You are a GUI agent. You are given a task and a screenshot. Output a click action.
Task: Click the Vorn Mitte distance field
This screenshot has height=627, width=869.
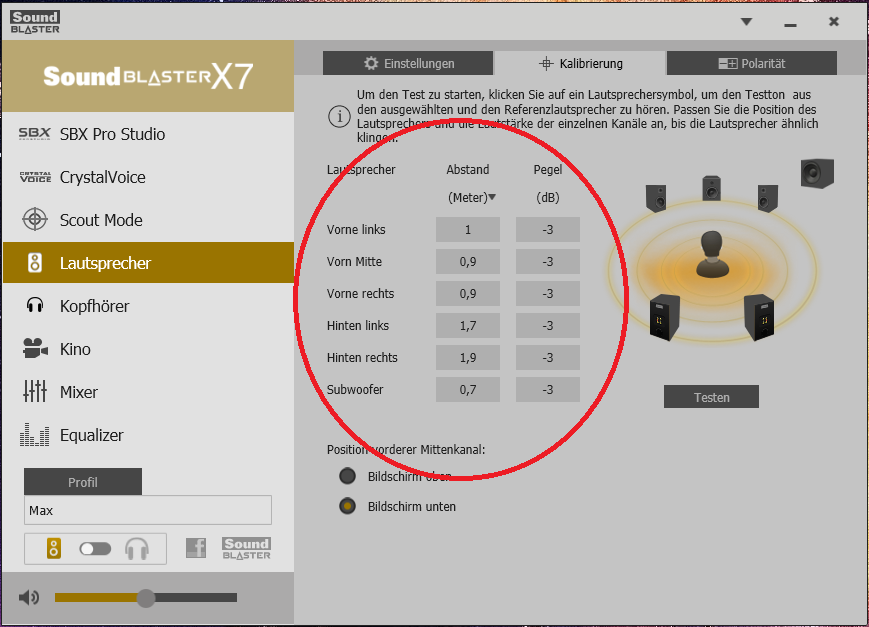[x=468, y=262]
